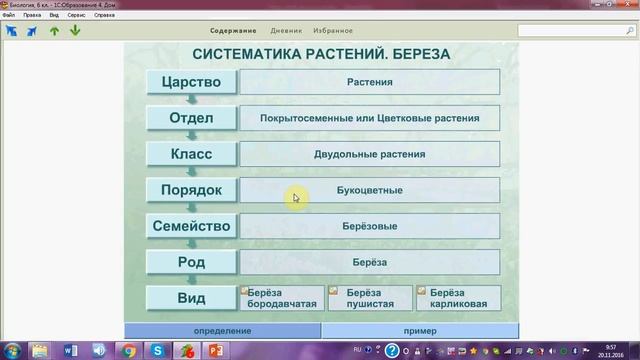Open the Файл menu
The image size is (640, 360).
click(9, 15)
